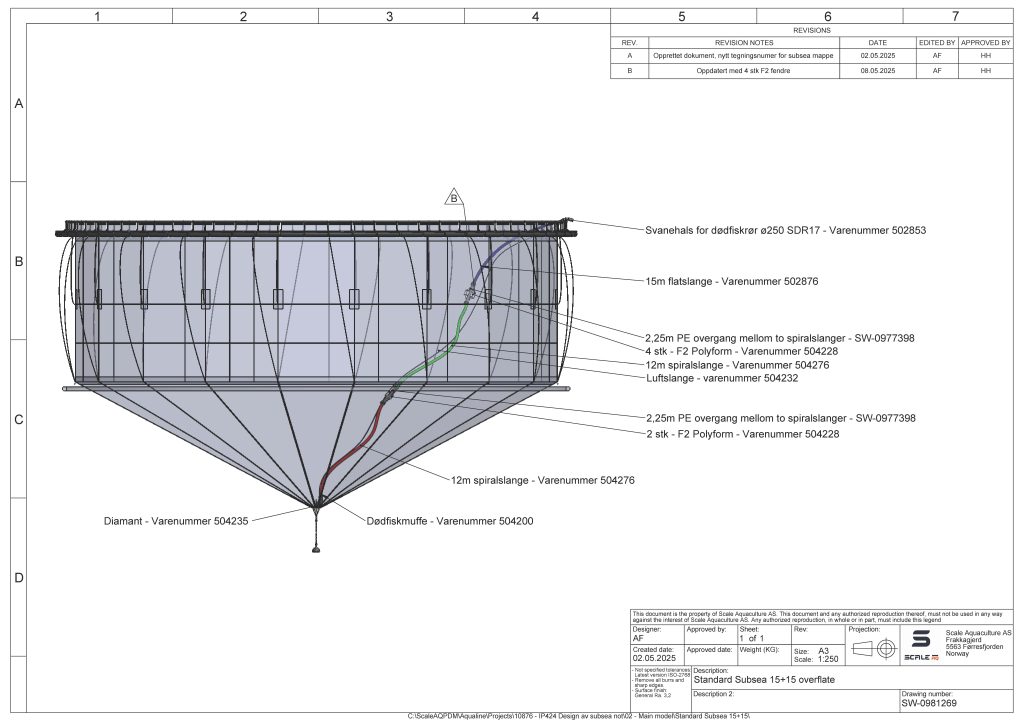Click drawing number 'SW-0981269'

point(929,704)
